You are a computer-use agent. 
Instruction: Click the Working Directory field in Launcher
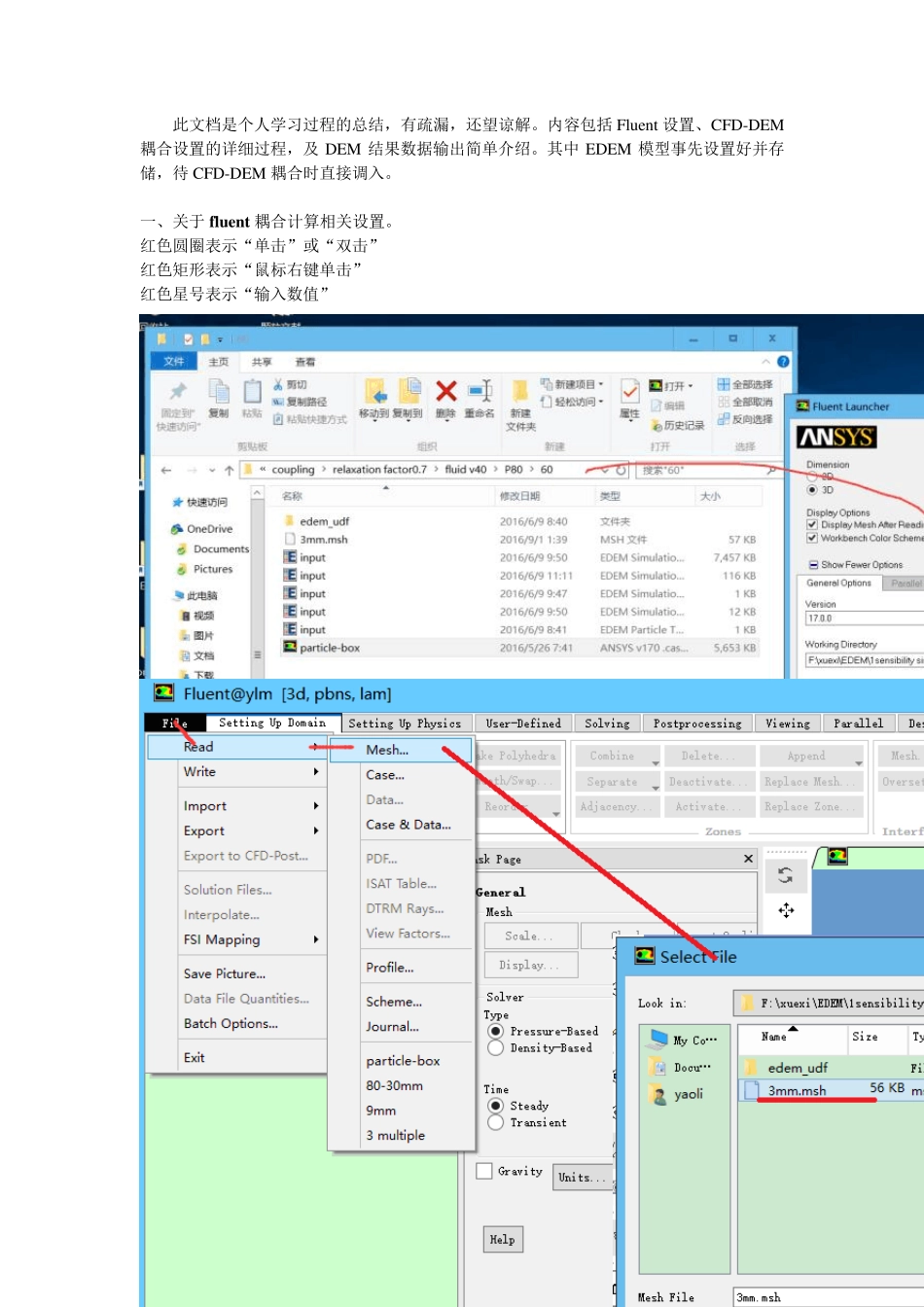point(864,660)
